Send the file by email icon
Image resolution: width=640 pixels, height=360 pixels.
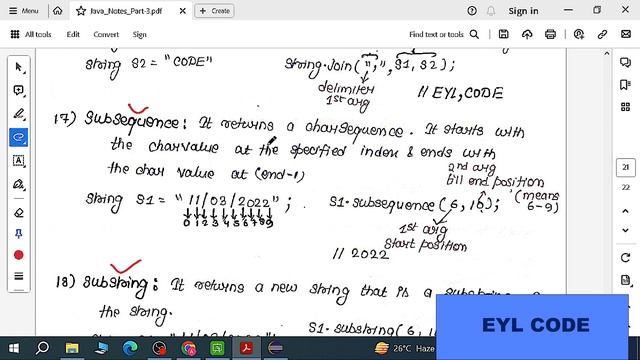[626, 34]
